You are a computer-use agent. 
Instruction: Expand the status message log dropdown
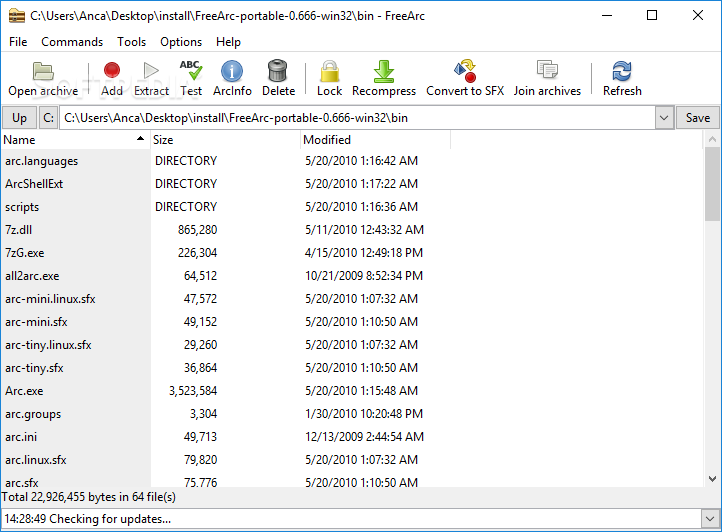pyautogui.click(x=710, y=519)
